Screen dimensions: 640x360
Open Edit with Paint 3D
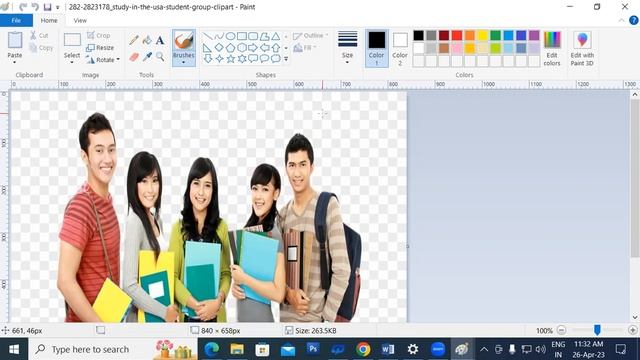tap(582, 49)
